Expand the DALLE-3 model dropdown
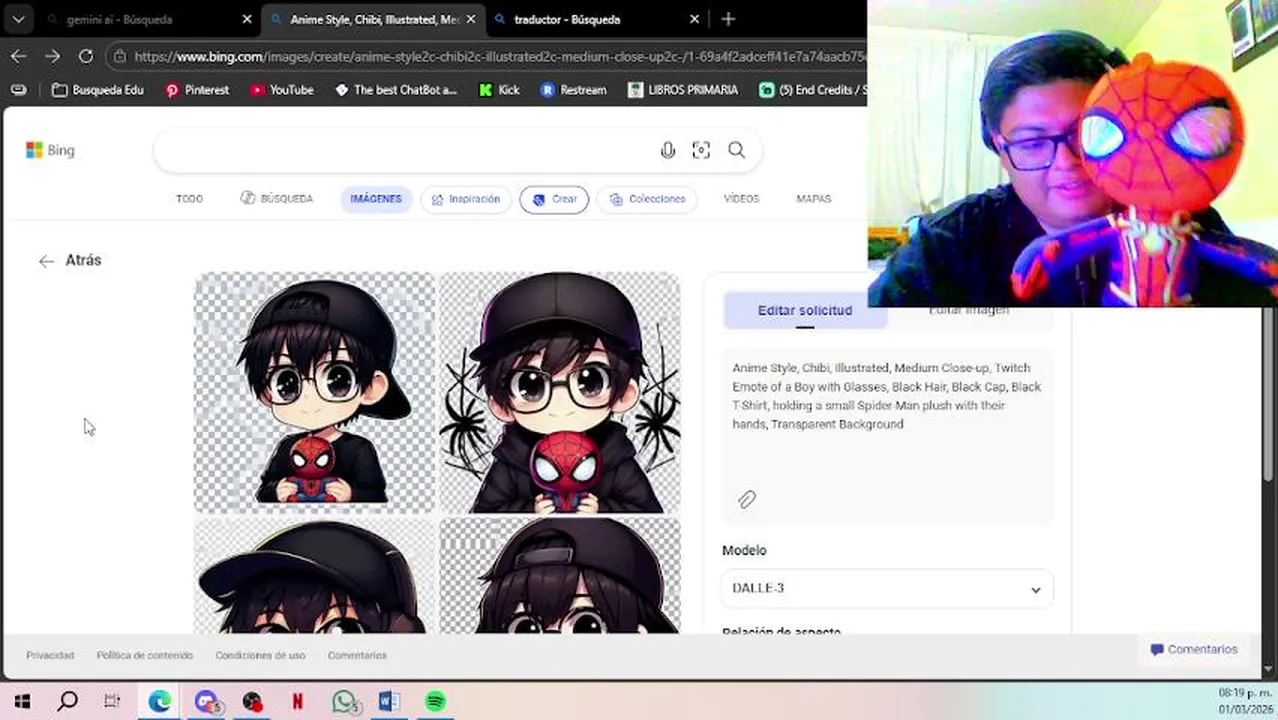Image resolution: width=1278 pixels, height=720 pixels. coord(887,588)
